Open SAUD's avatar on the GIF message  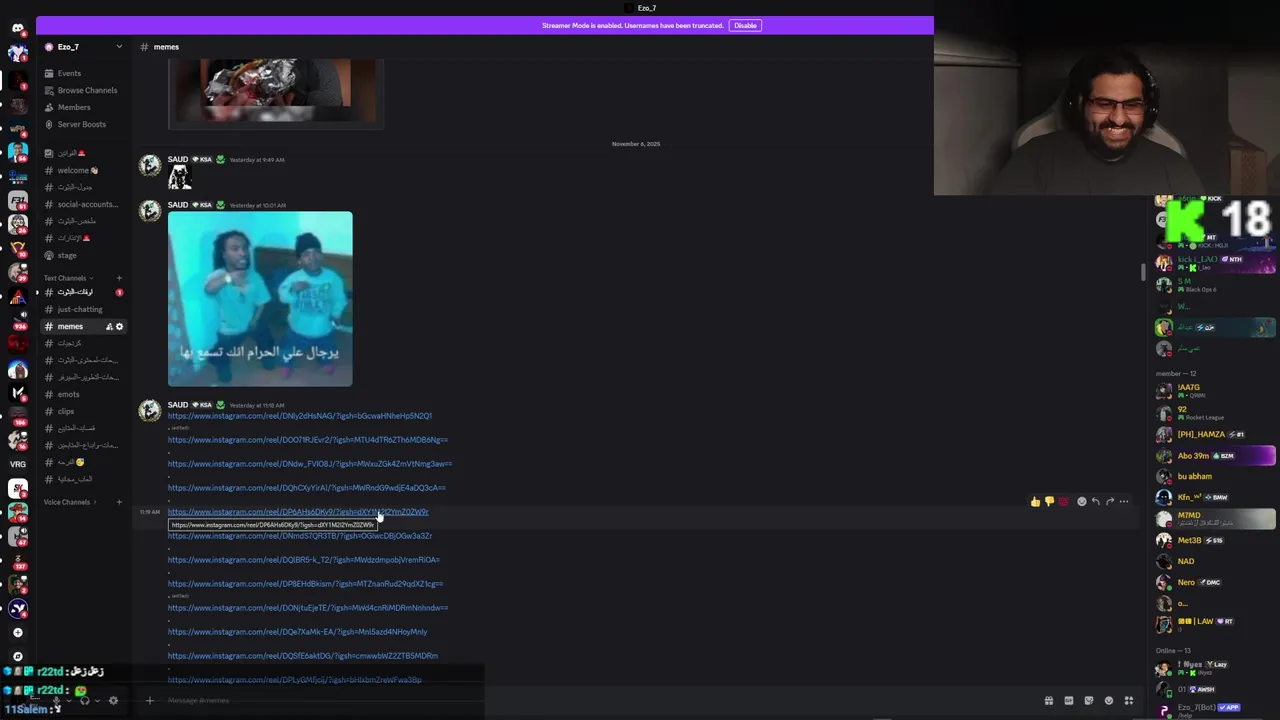(150, 212)
